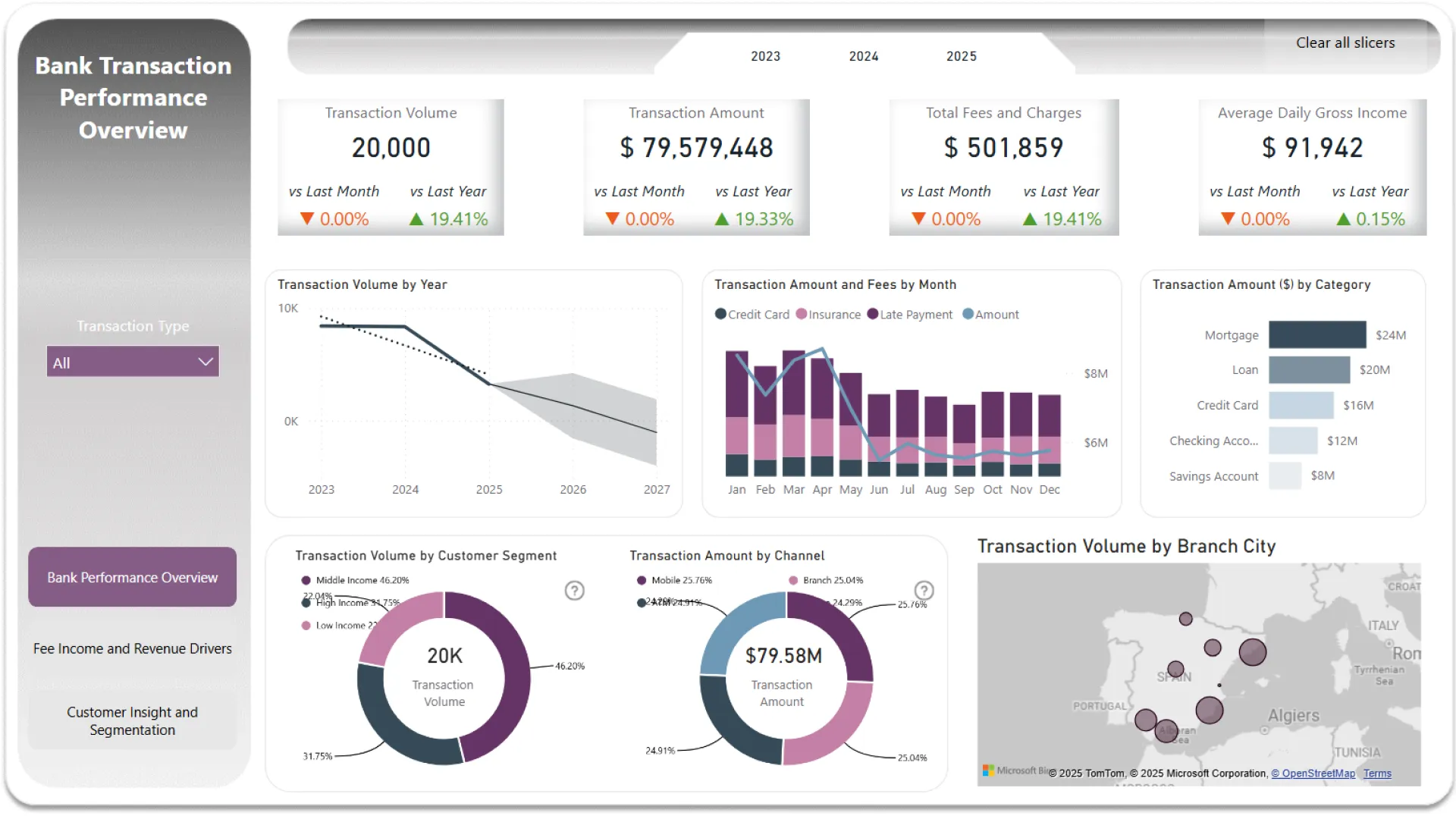1456x819 pixels.
Task: Open Fee Income and Revenue Drivers page
Action: pos(133,648)
